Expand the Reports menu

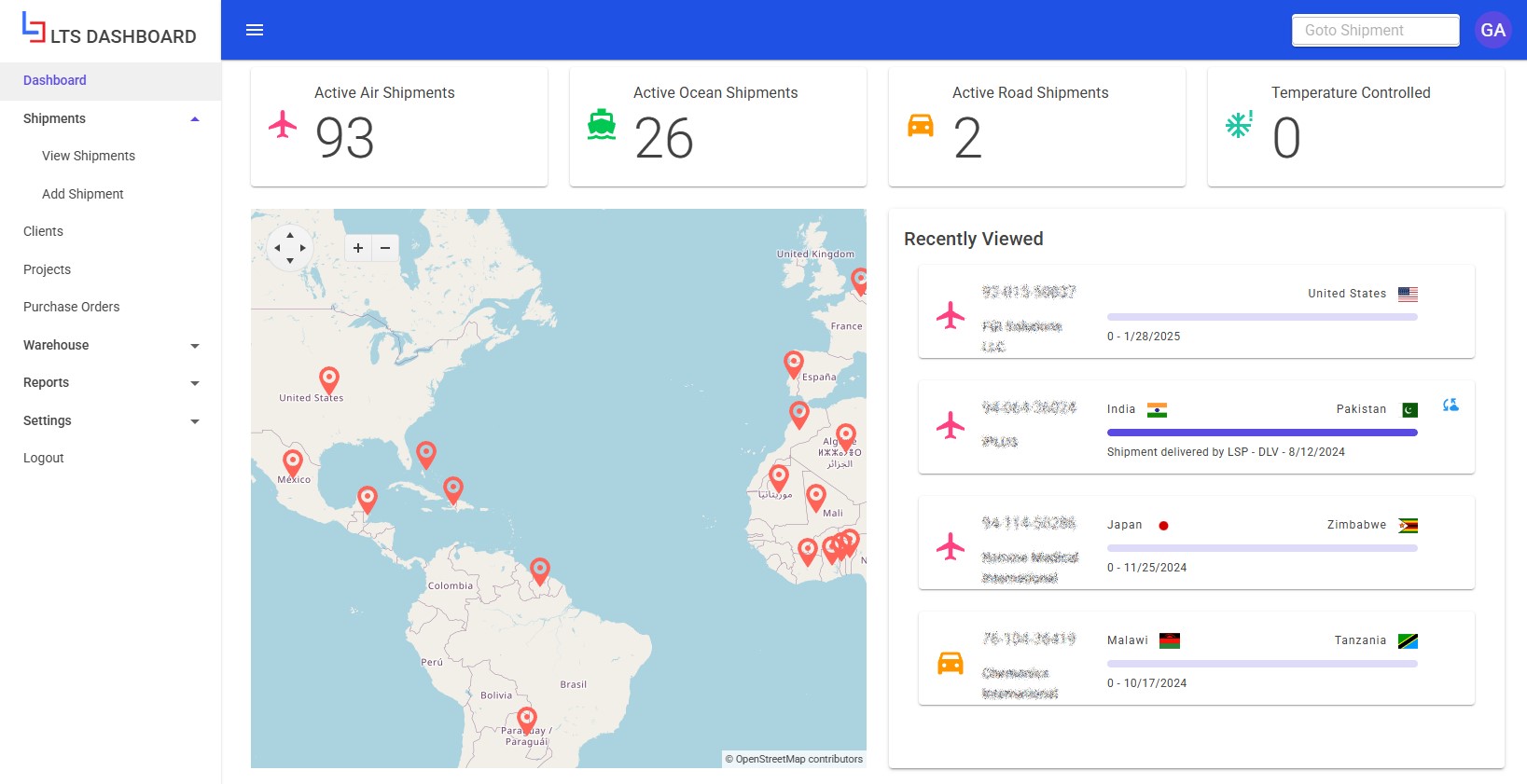195,383
